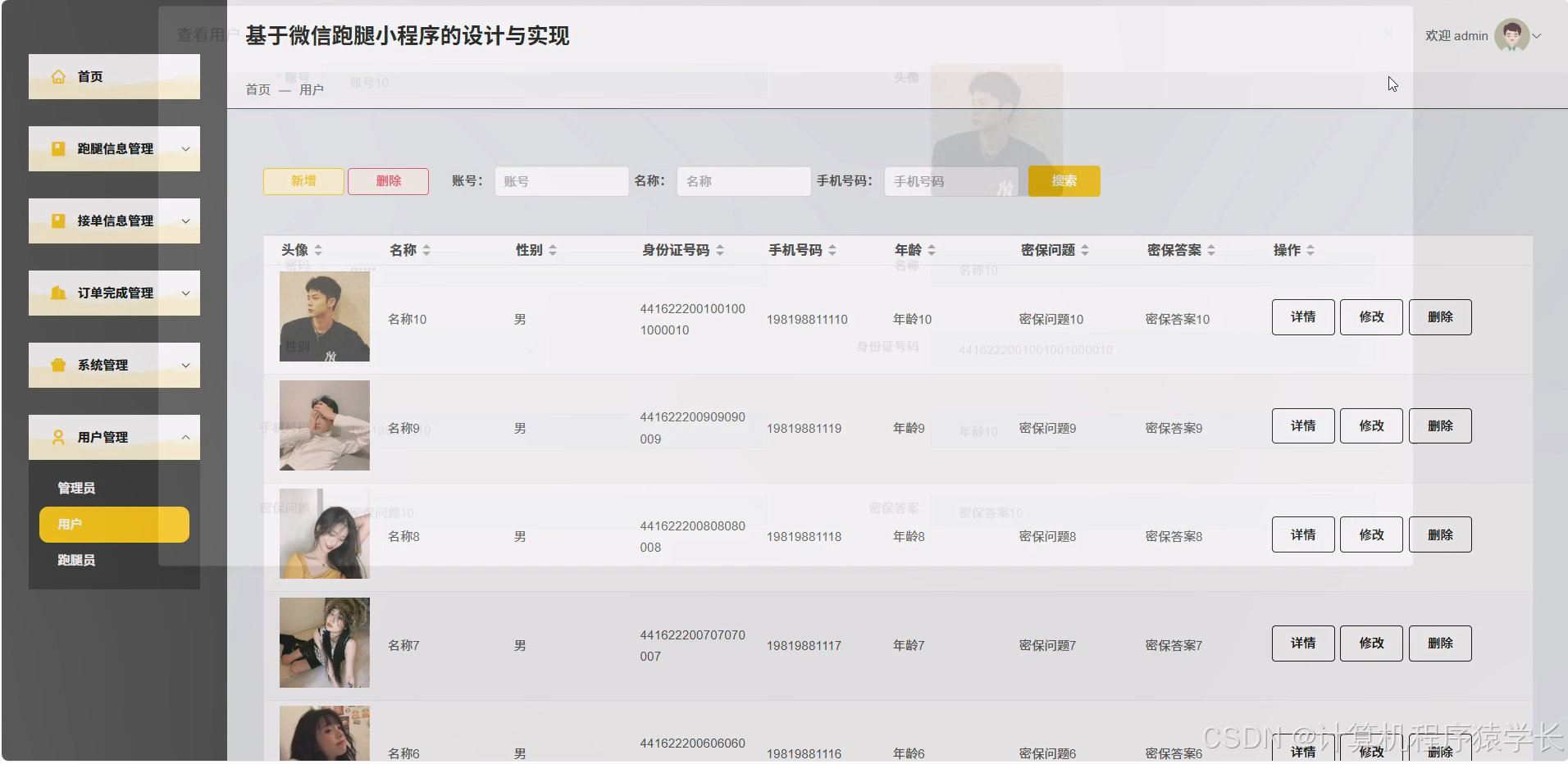The width and height of the screenshot is (1568, 764).
Task: Click 删除 for 名称9 row
Action: tap(1440, 426)
